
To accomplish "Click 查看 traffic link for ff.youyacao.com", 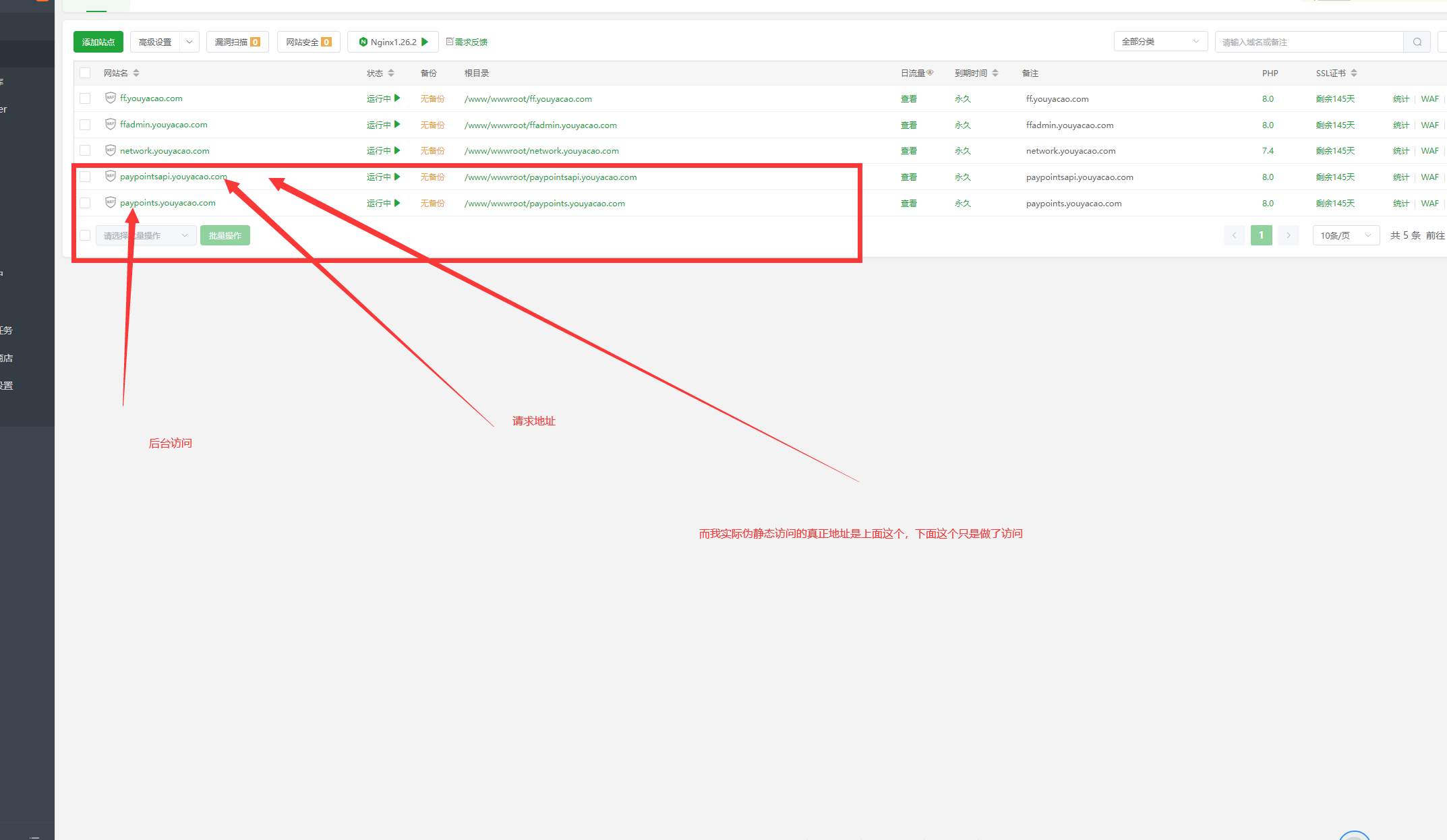I will 909,98.
